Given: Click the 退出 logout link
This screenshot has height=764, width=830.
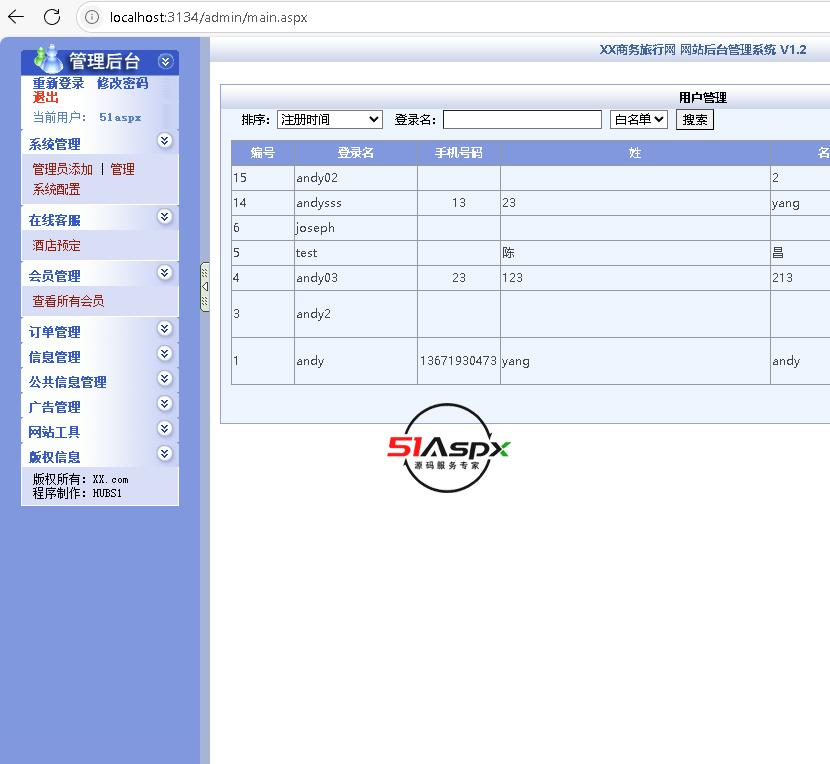Looking at the screenshot, I should [x=46, y=97].
